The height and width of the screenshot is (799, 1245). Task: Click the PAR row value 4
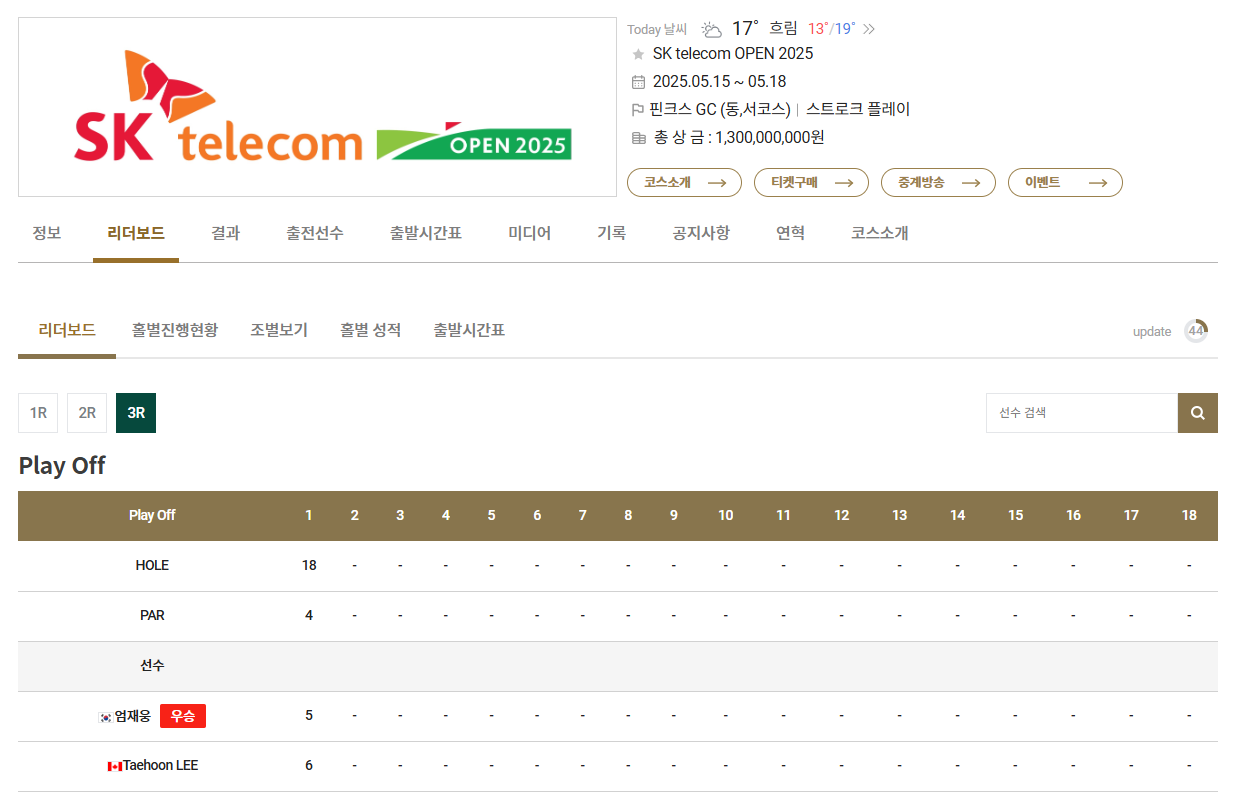[x=309, y=616]
